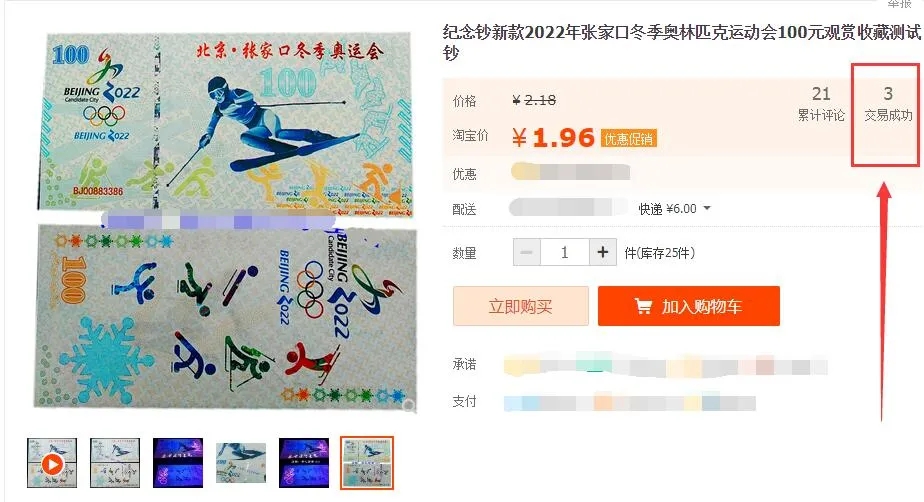Image resolution: width=924 pixels, height=502 pixels.
Task: Select the fourth skier close-up thumbnail
Action: [x=241, y=463]
